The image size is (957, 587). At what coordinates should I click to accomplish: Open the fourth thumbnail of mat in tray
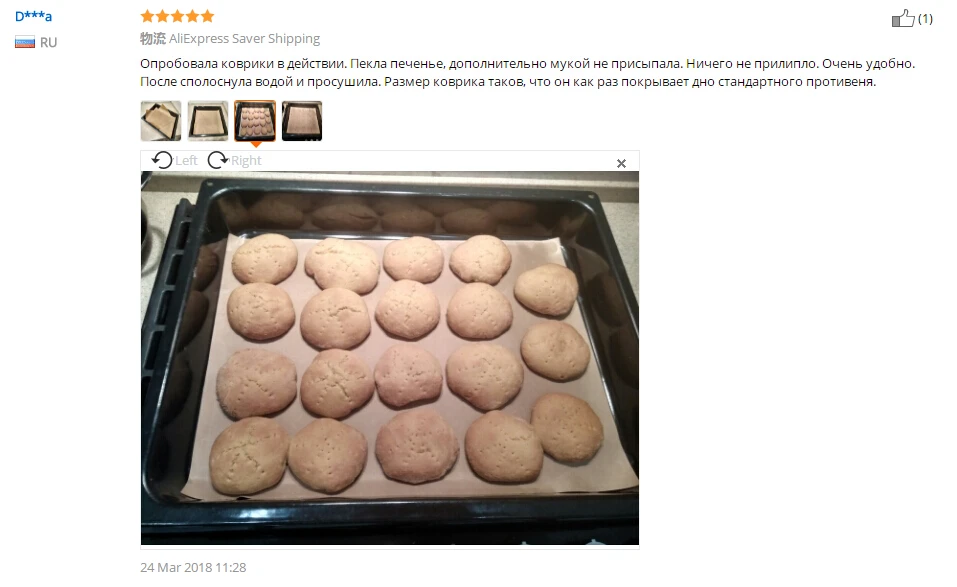pyautogui.click(x=302, y=121)
